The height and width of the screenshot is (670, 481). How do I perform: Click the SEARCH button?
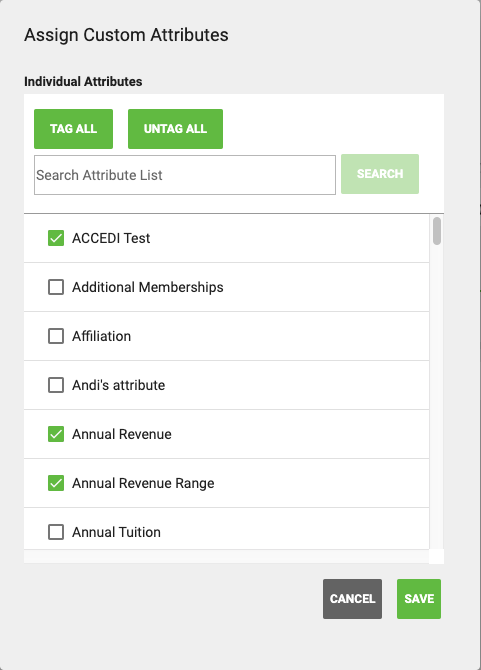pyautogui.click(x=380, y=174)
